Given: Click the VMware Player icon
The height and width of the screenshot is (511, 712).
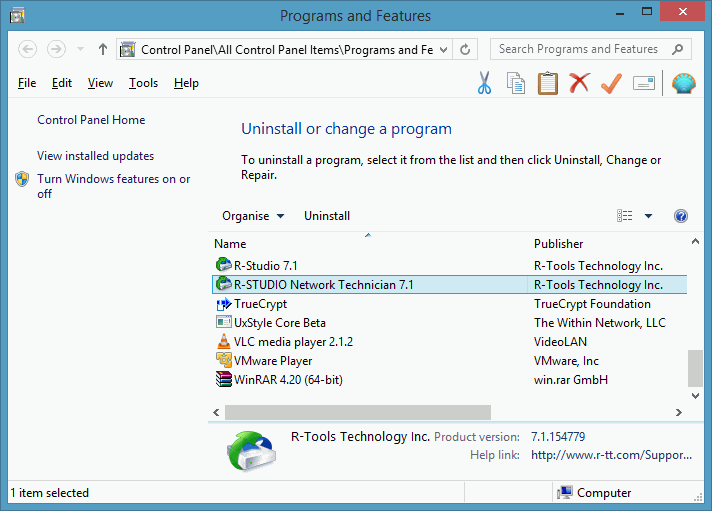Looking at the screenshot, I should [223, 360].
